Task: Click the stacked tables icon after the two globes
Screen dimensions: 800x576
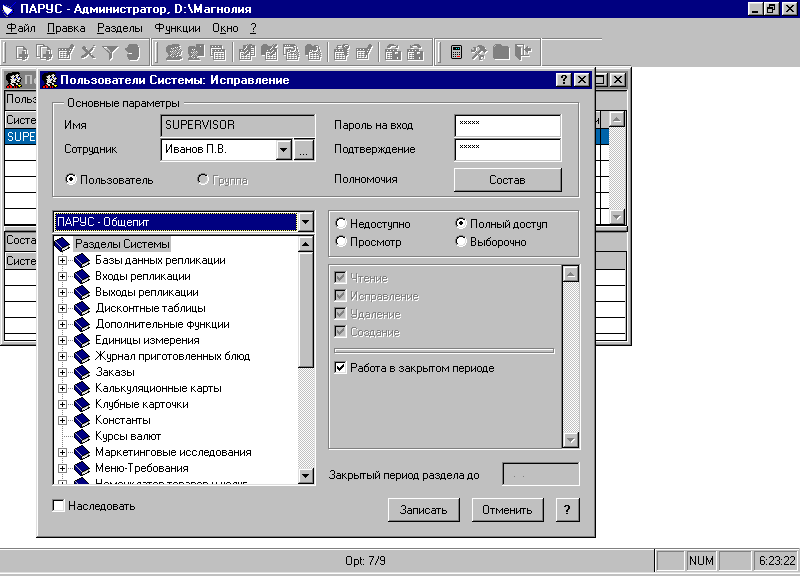Action: [x=218, y=53]
